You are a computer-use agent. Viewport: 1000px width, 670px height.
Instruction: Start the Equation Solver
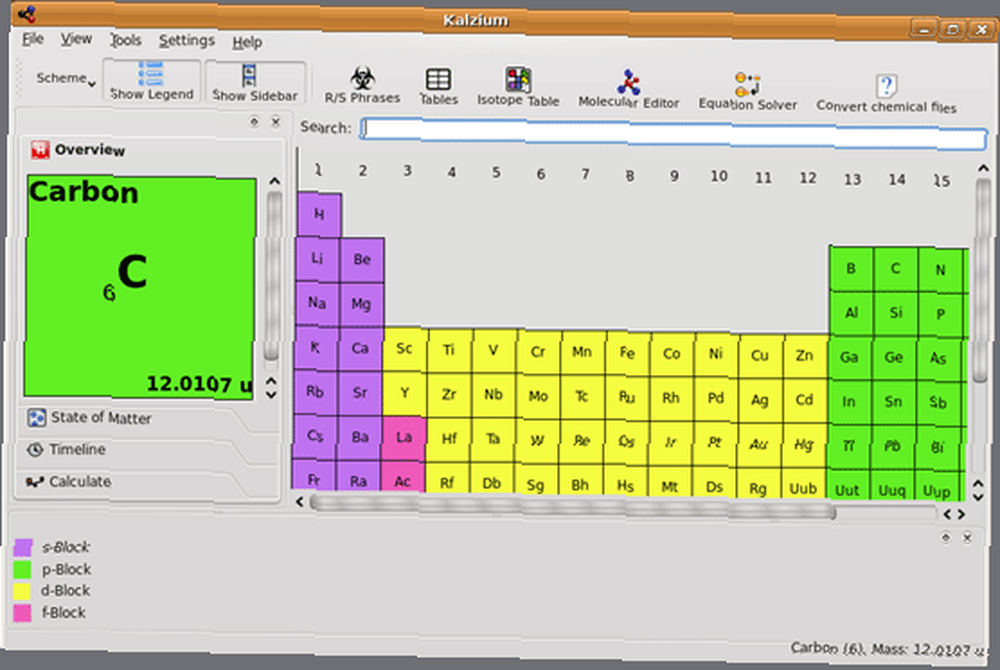pos(747,91)
